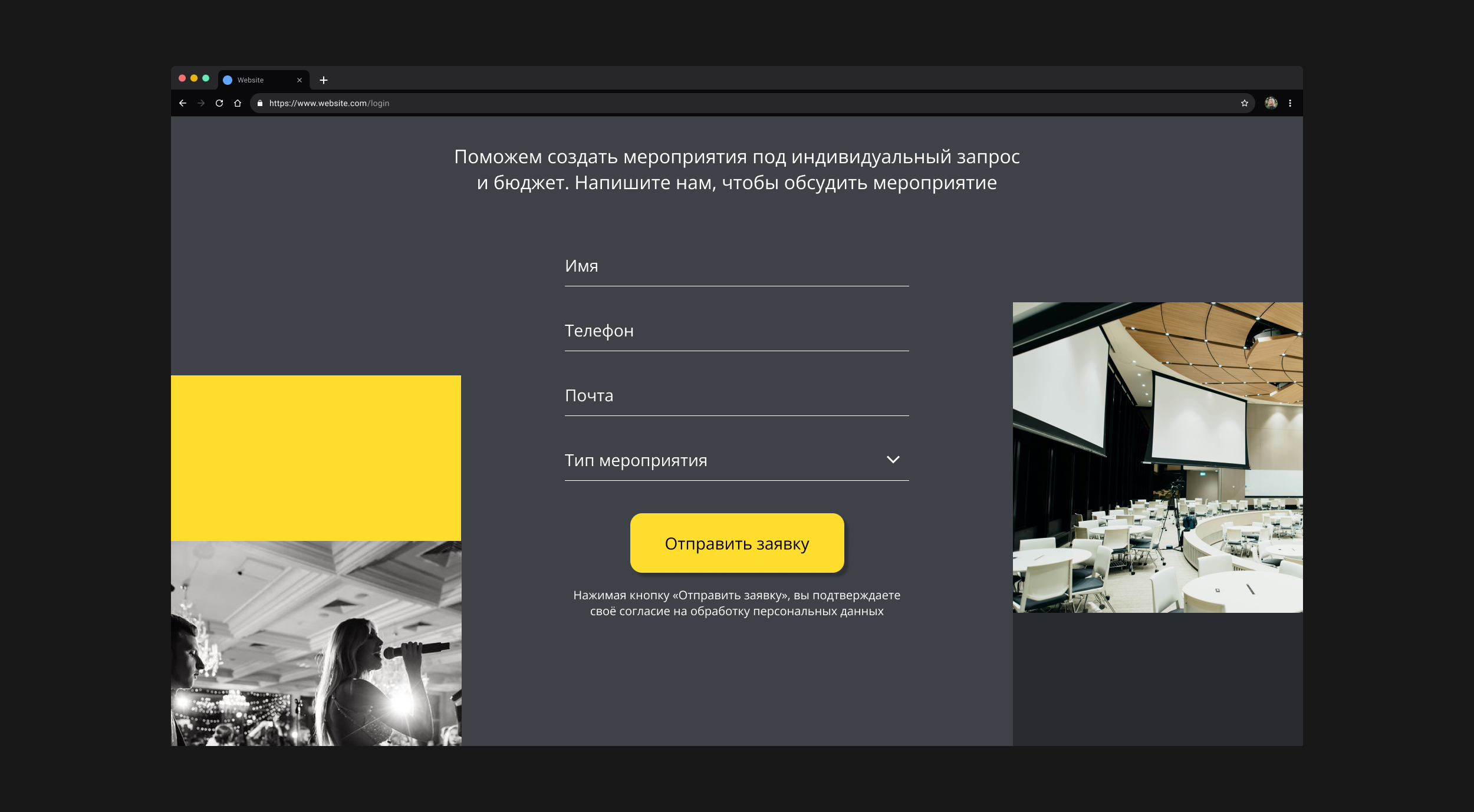Expand the Тип мероприятия dropdown chevron
1474x812 pixels.
pyautogui.click(x=893, y=460)
